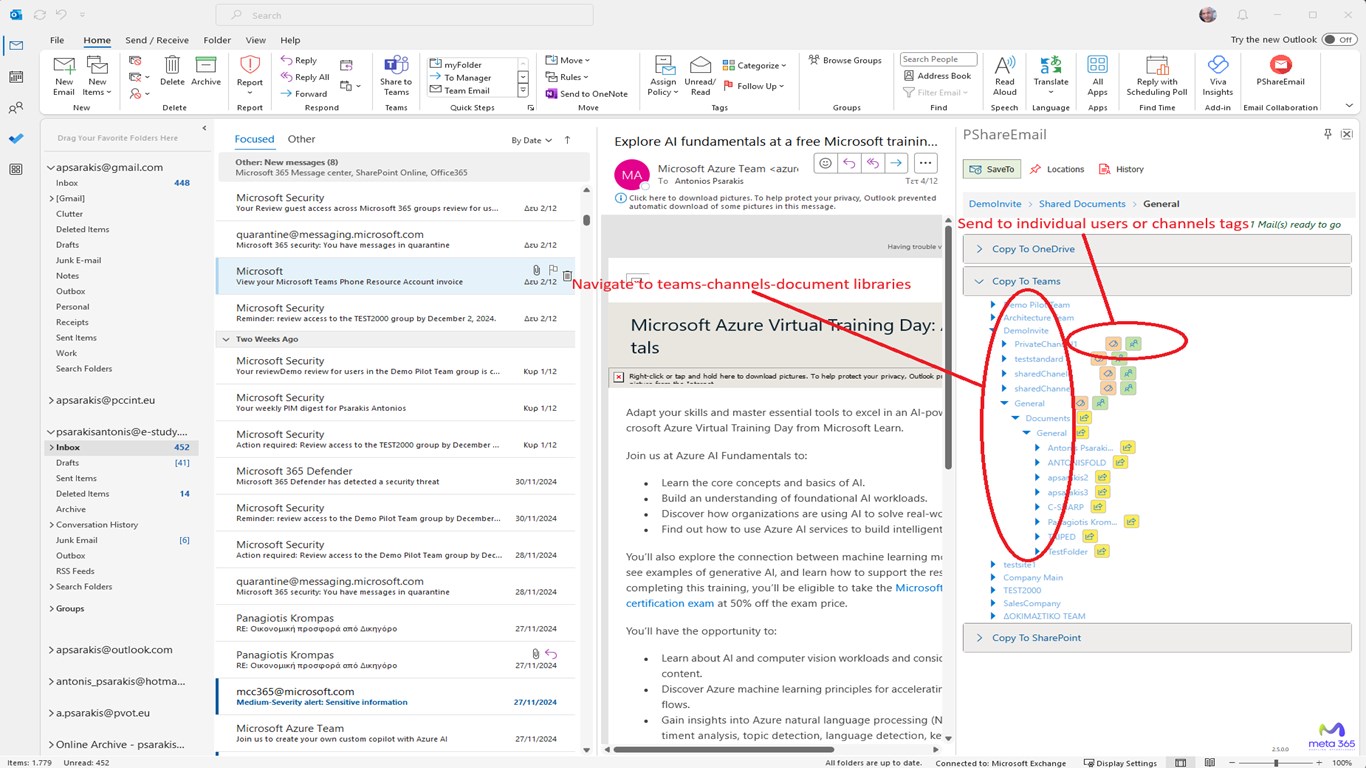
Task: Collapse Copy To Teams section
Action: point(1157,281)
